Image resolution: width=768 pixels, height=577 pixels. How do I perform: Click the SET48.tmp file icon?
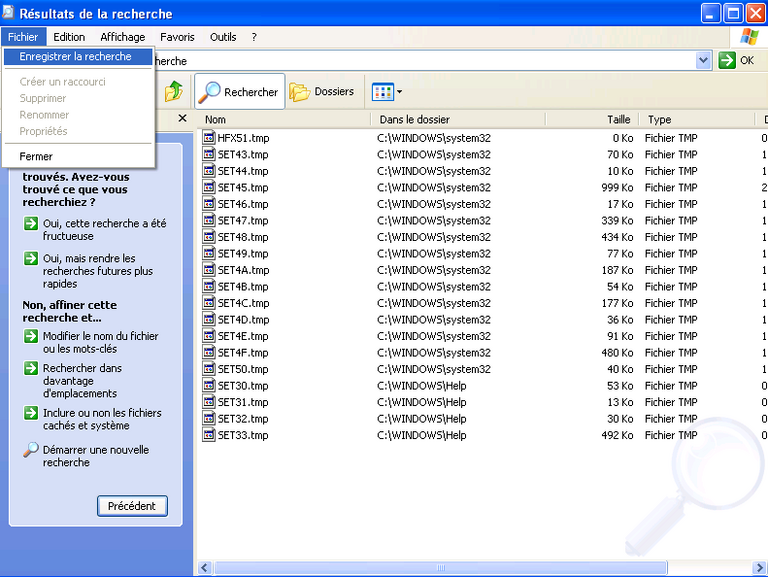coord(209,237)
